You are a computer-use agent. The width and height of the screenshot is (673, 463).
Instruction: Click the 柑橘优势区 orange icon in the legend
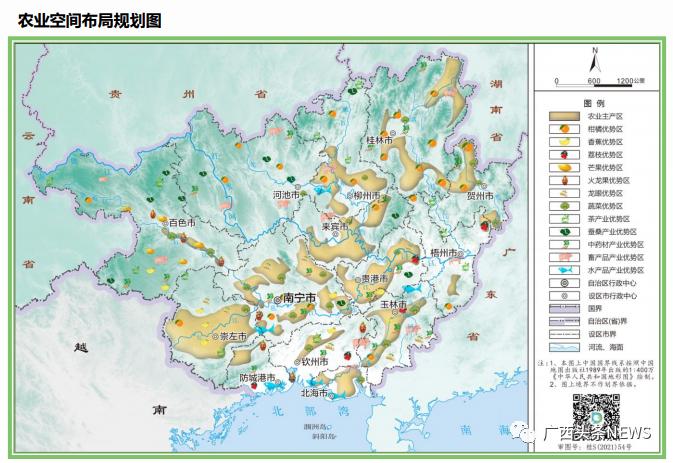pyautogui.click(x=564, y=129)
